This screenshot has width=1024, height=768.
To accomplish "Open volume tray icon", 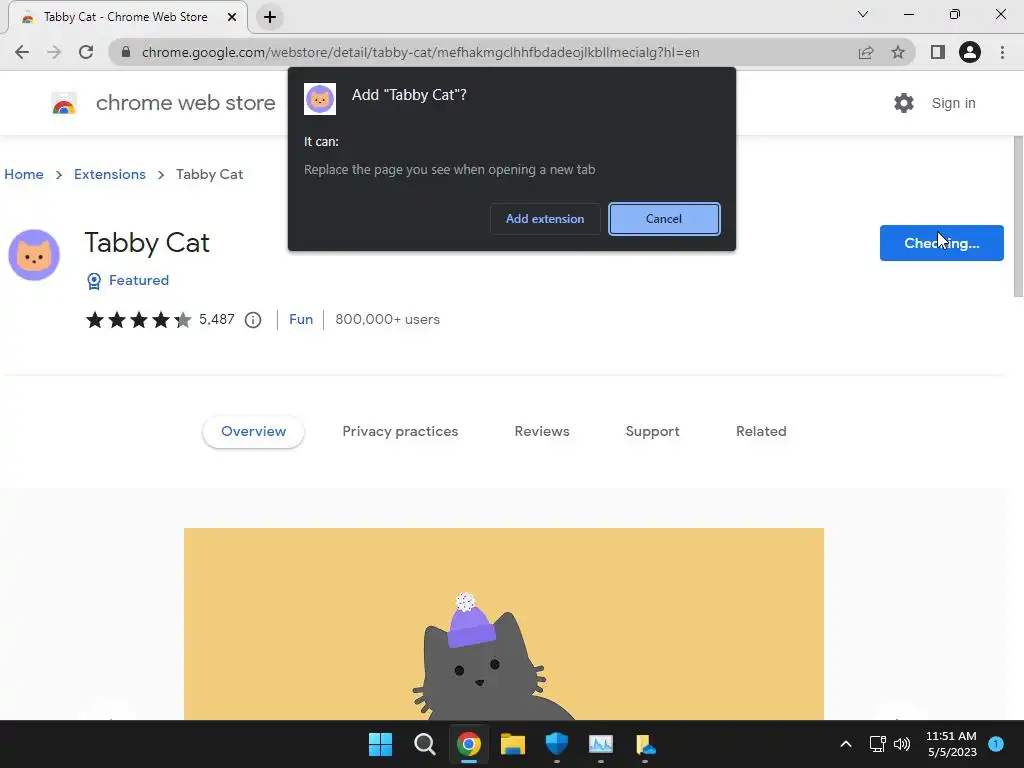I will tap(902, 744).
